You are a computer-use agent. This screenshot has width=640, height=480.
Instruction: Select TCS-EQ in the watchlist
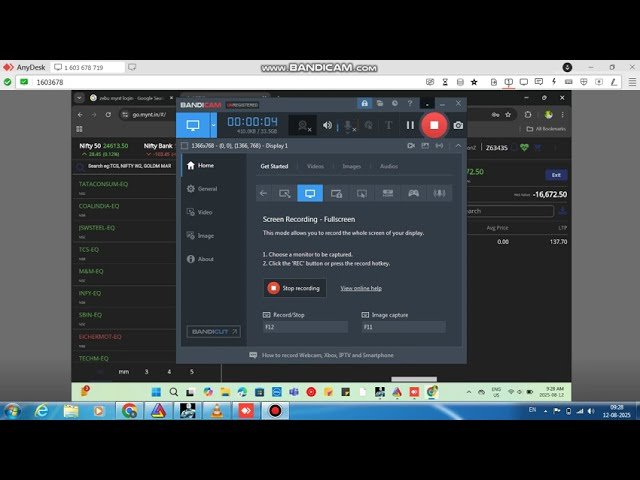(x=89, y=249)
